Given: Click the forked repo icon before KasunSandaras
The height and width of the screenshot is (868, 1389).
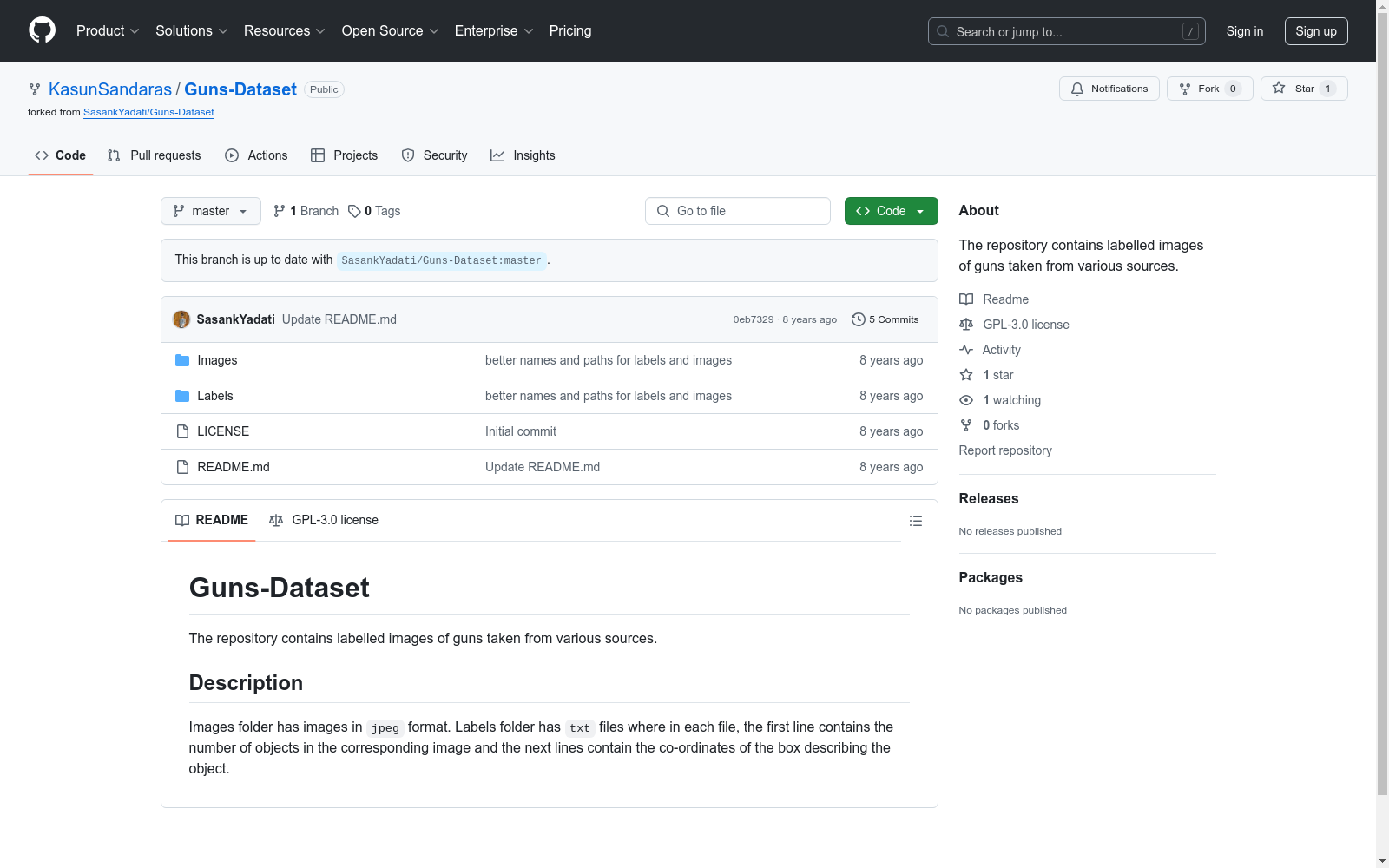Looking at the screenshot, I should (35, 89).
